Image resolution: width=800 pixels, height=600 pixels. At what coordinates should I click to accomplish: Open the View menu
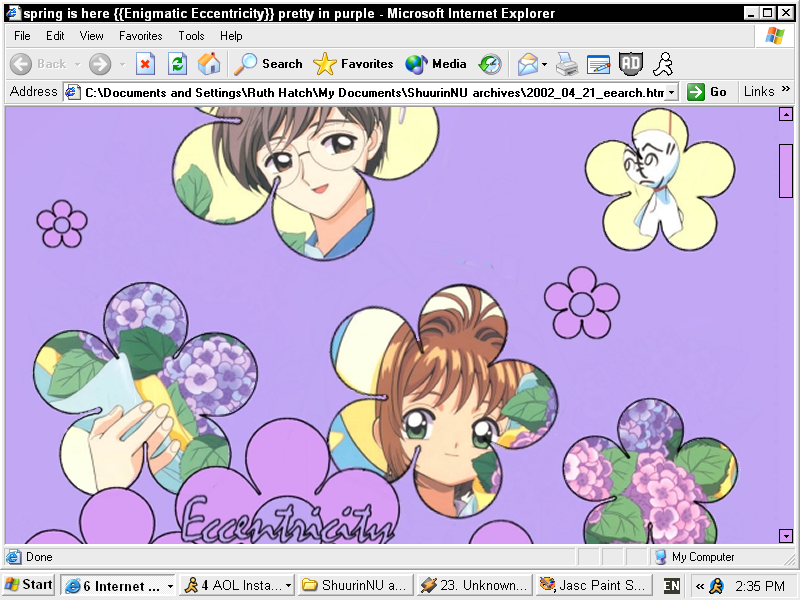click(x=91, y=36)
